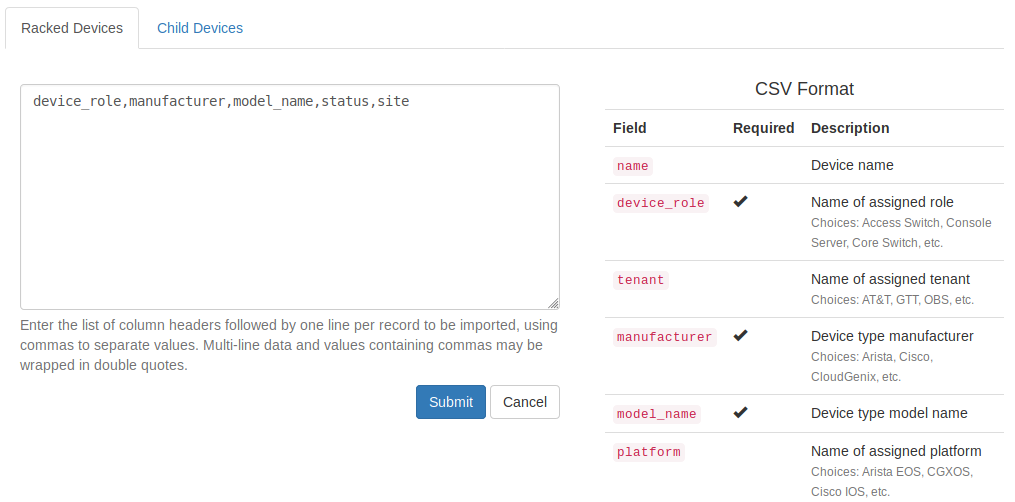
Task: Select the 'tenant' field code
Action: coord(641,280)
